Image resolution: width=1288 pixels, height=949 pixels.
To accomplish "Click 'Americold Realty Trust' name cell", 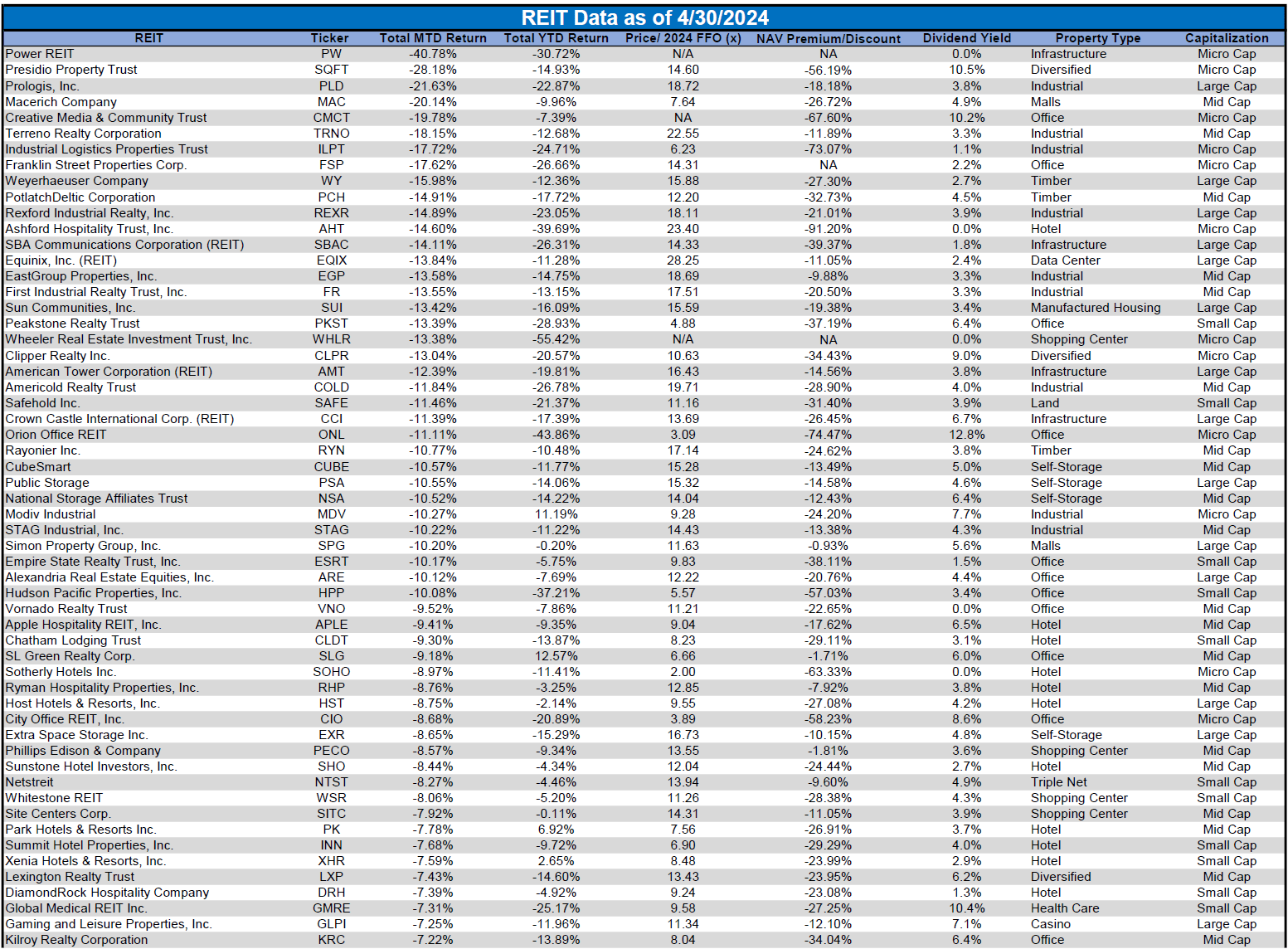I will point(70,387).
